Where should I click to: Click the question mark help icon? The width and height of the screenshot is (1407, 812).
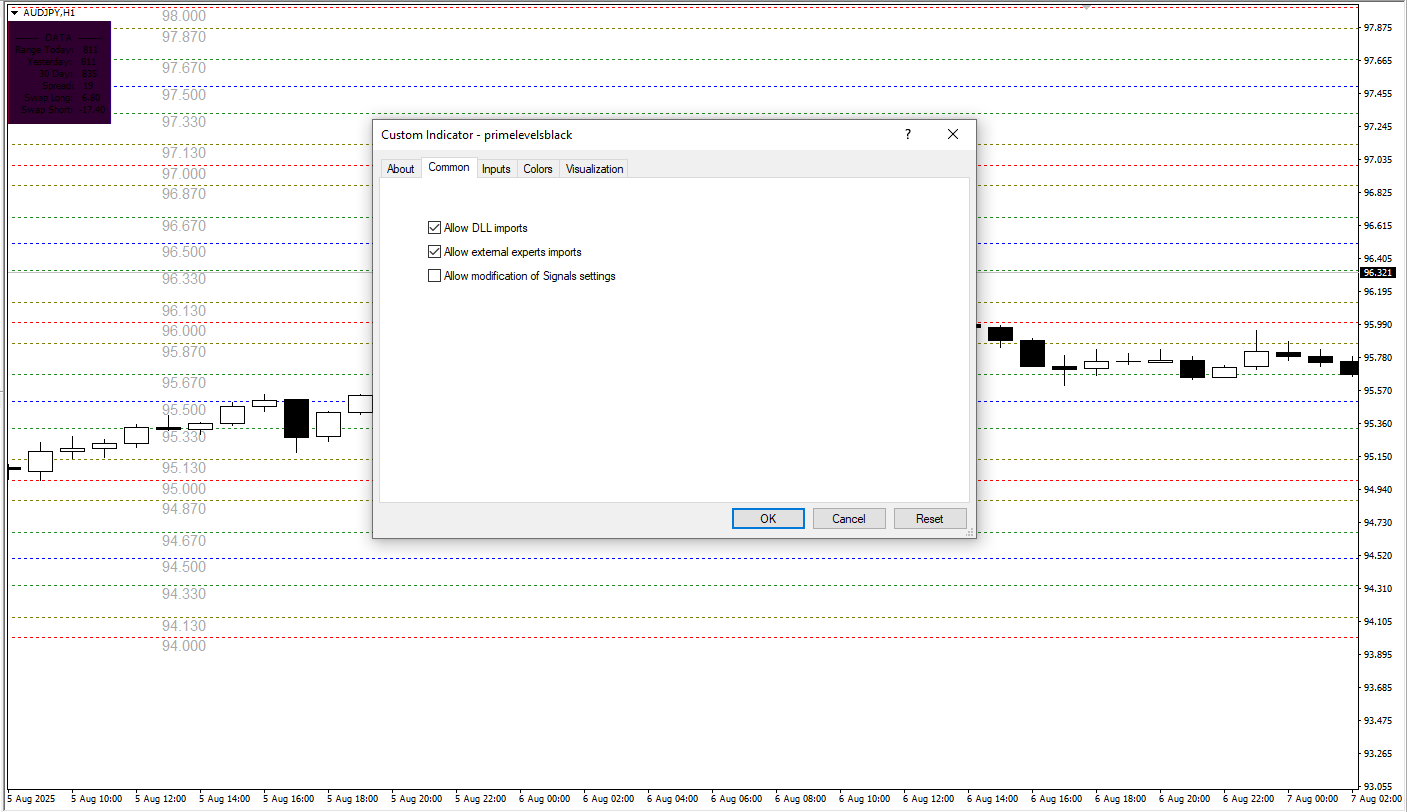click(908, 134)
